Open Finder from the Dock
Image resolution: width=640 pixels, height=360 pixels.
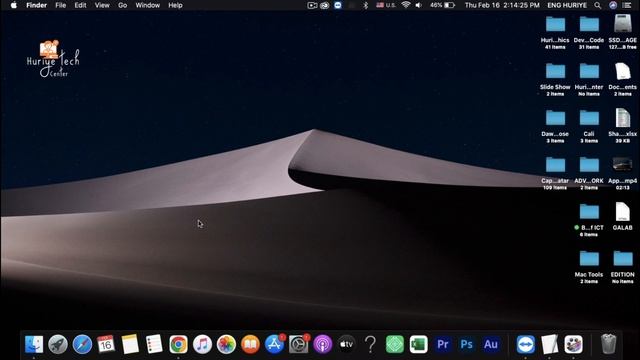pyautogui.click(x=34, y=344)
